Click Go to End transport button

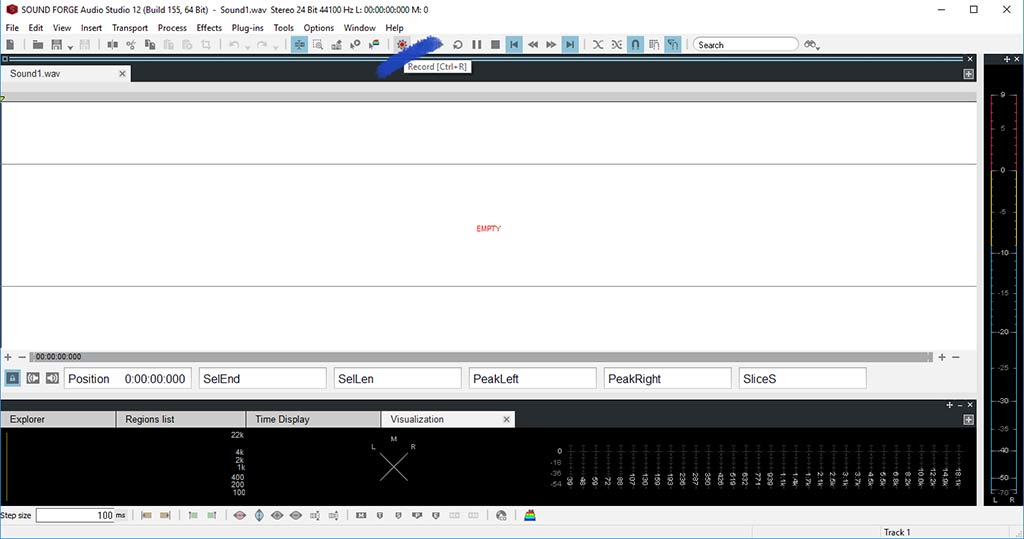(570, 44)
